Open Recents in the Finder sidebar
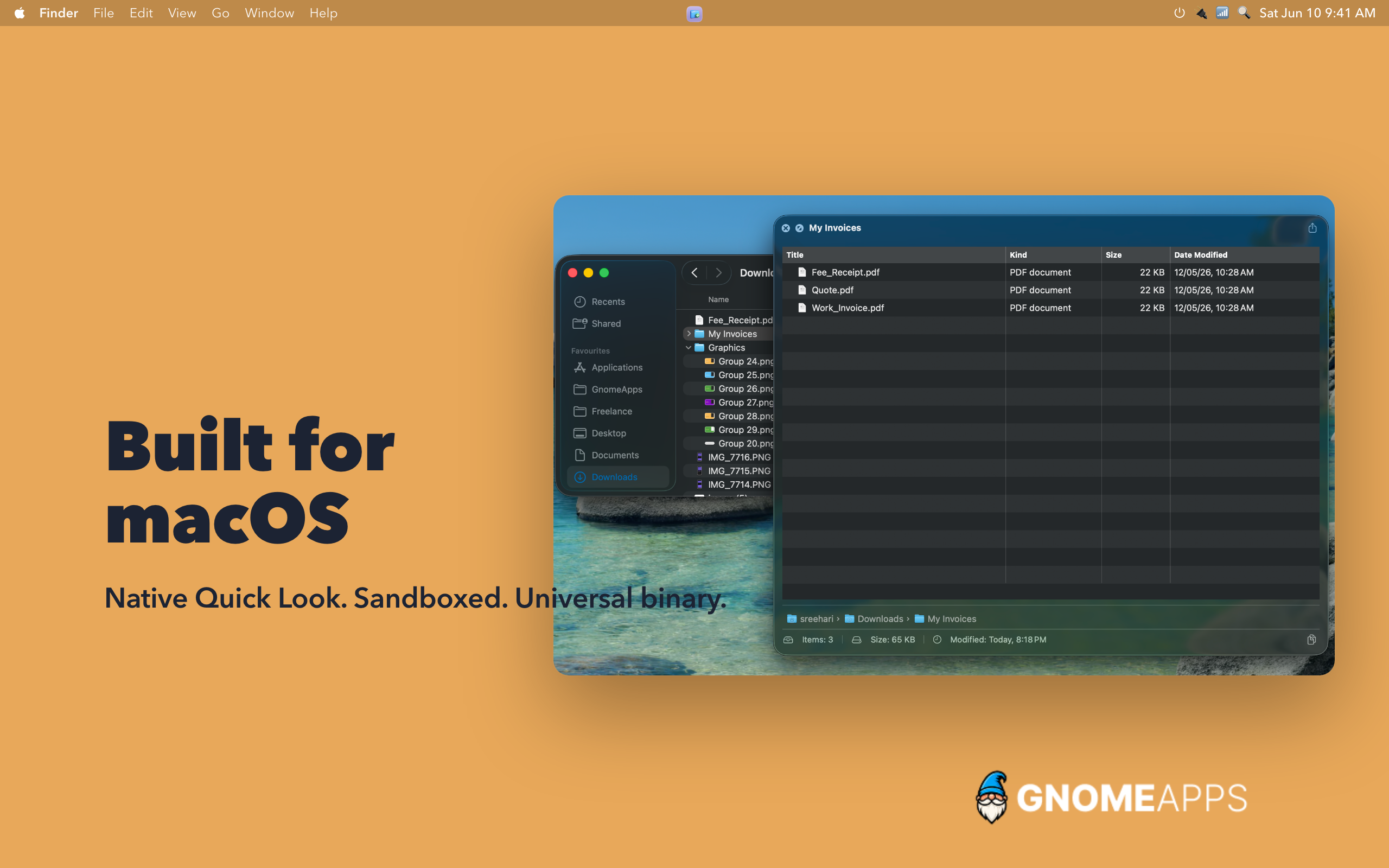The image size is (1389, 868). [x=617, y=302]
